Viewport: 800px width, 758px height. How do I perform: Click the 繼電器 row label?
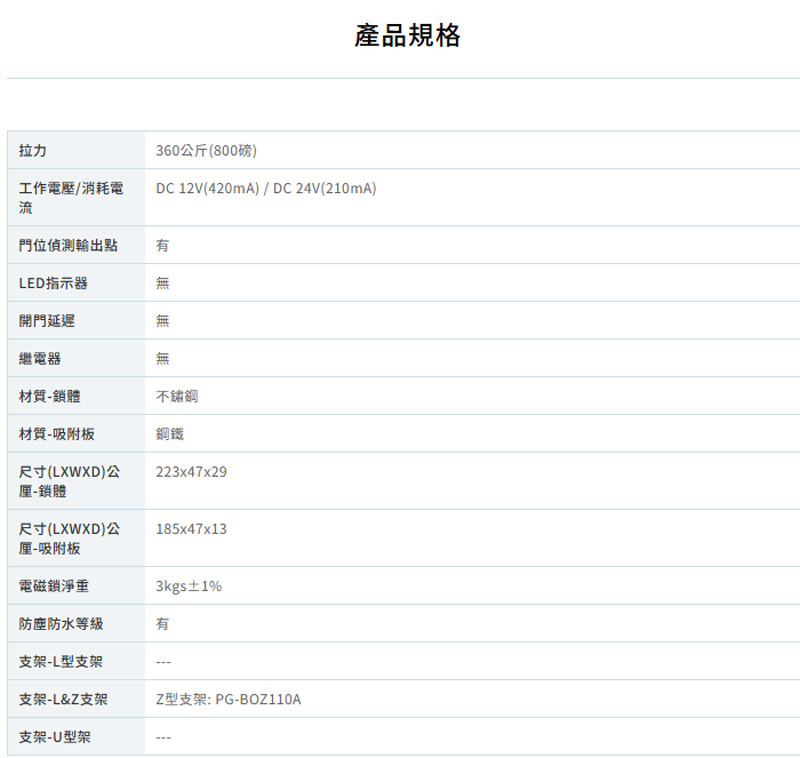point(40,358)
